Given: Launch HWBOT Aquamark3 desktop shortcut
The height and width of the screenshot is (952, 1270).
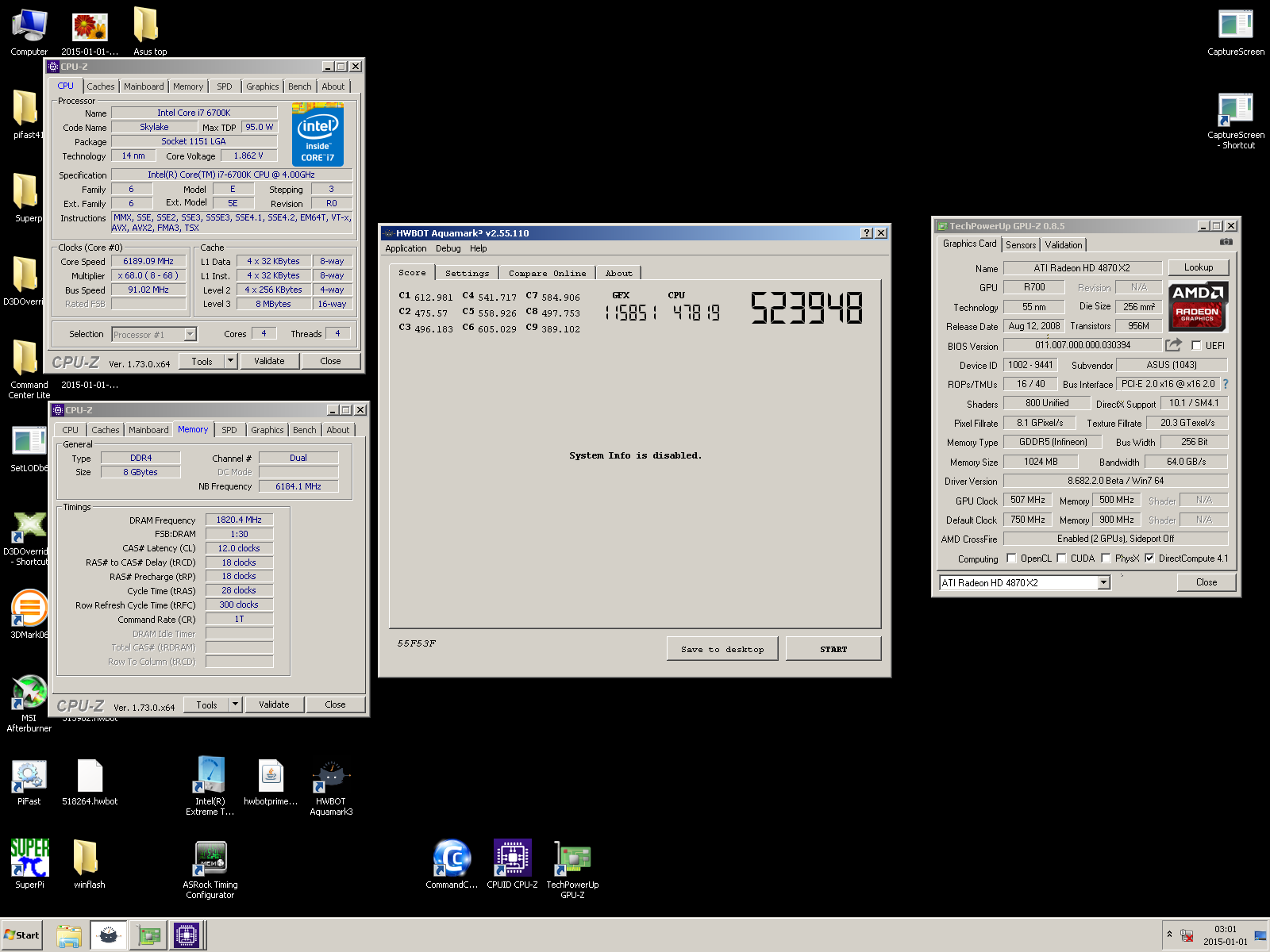Looking at the screenshot, I should tap(331, 788).
